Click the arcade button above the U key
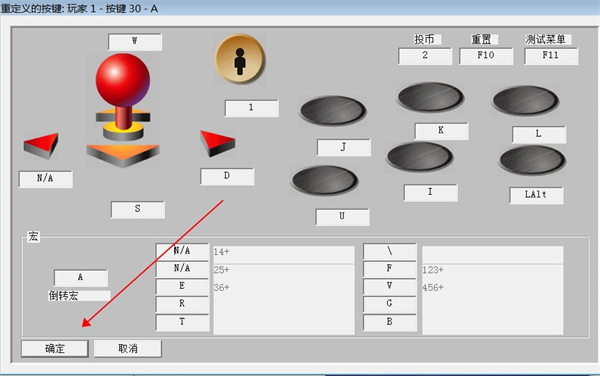600x376 pixels. (x=324, y=180)
